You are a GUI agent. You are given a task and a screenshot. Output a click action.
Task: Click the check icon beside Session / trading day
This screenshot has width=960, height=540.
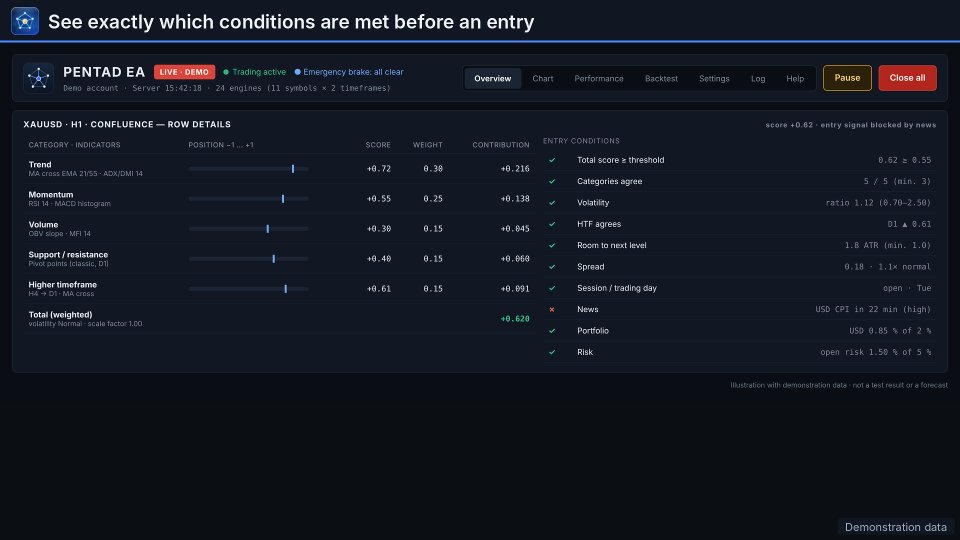pos(552,288)
